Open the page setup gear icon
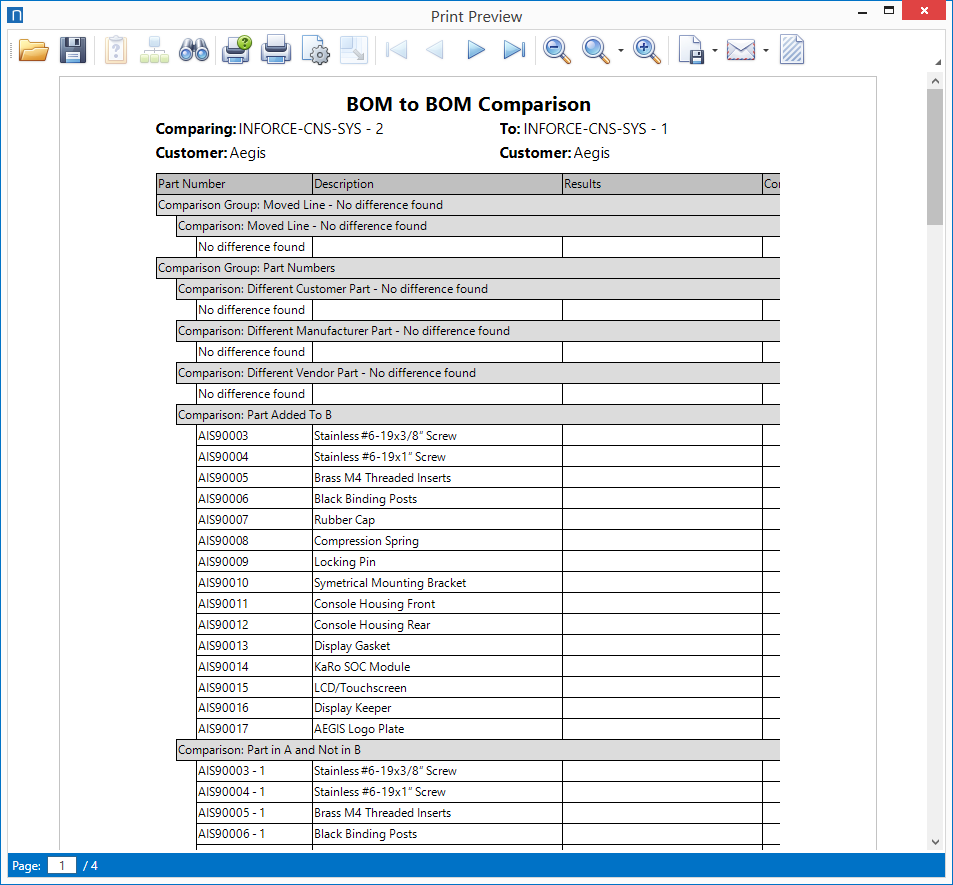This screenshot has height=885, width=953. [x=315, y=50]
